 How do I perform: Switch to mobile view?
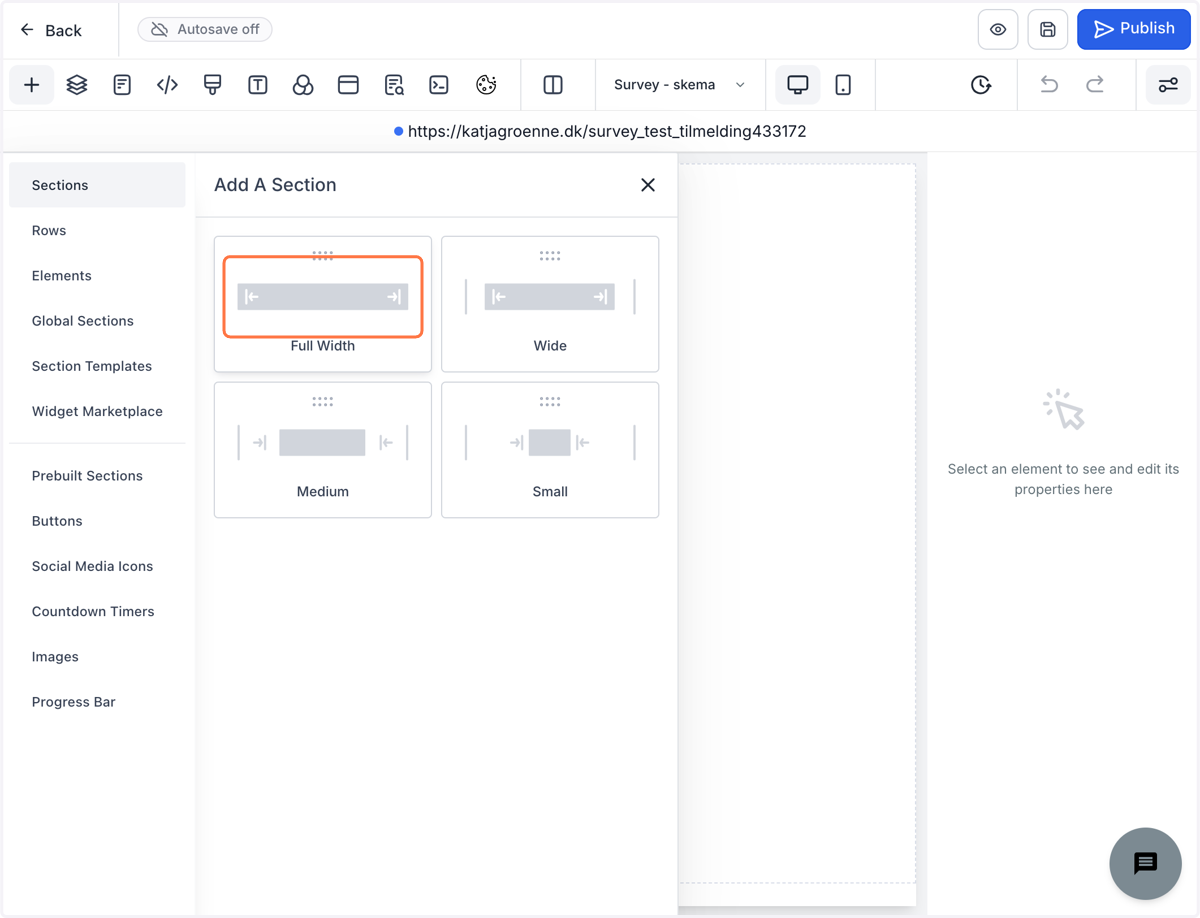pyautogui.click(x=843, y=85)
